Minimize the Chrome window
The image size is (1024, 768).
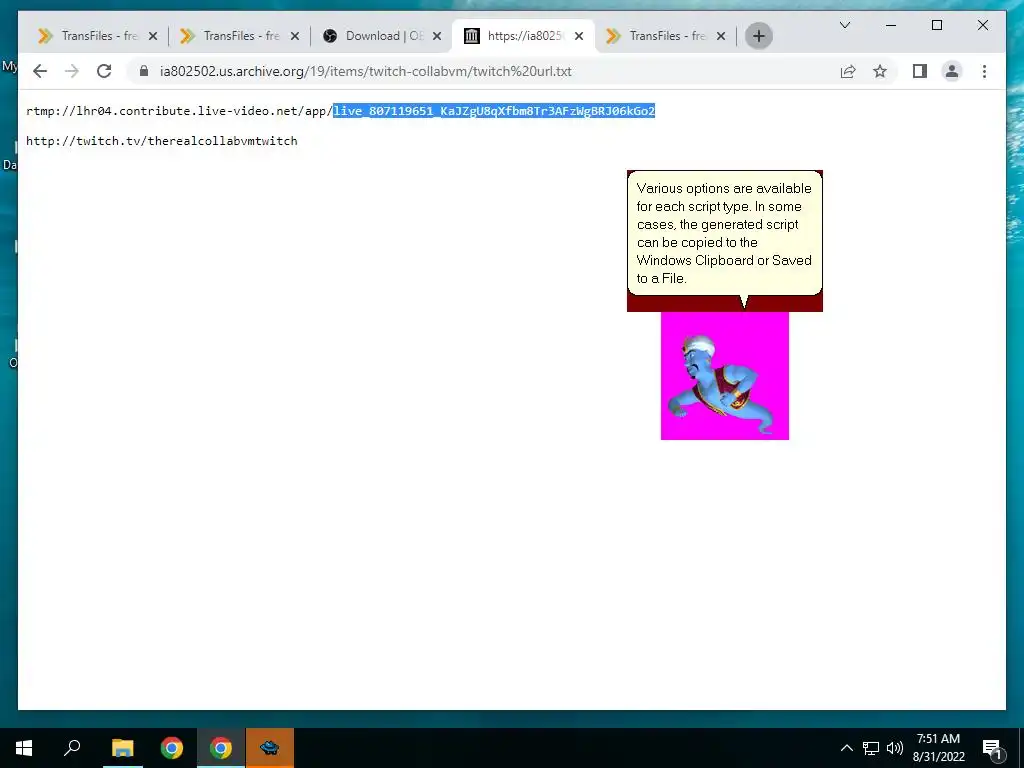coord(891,25)
